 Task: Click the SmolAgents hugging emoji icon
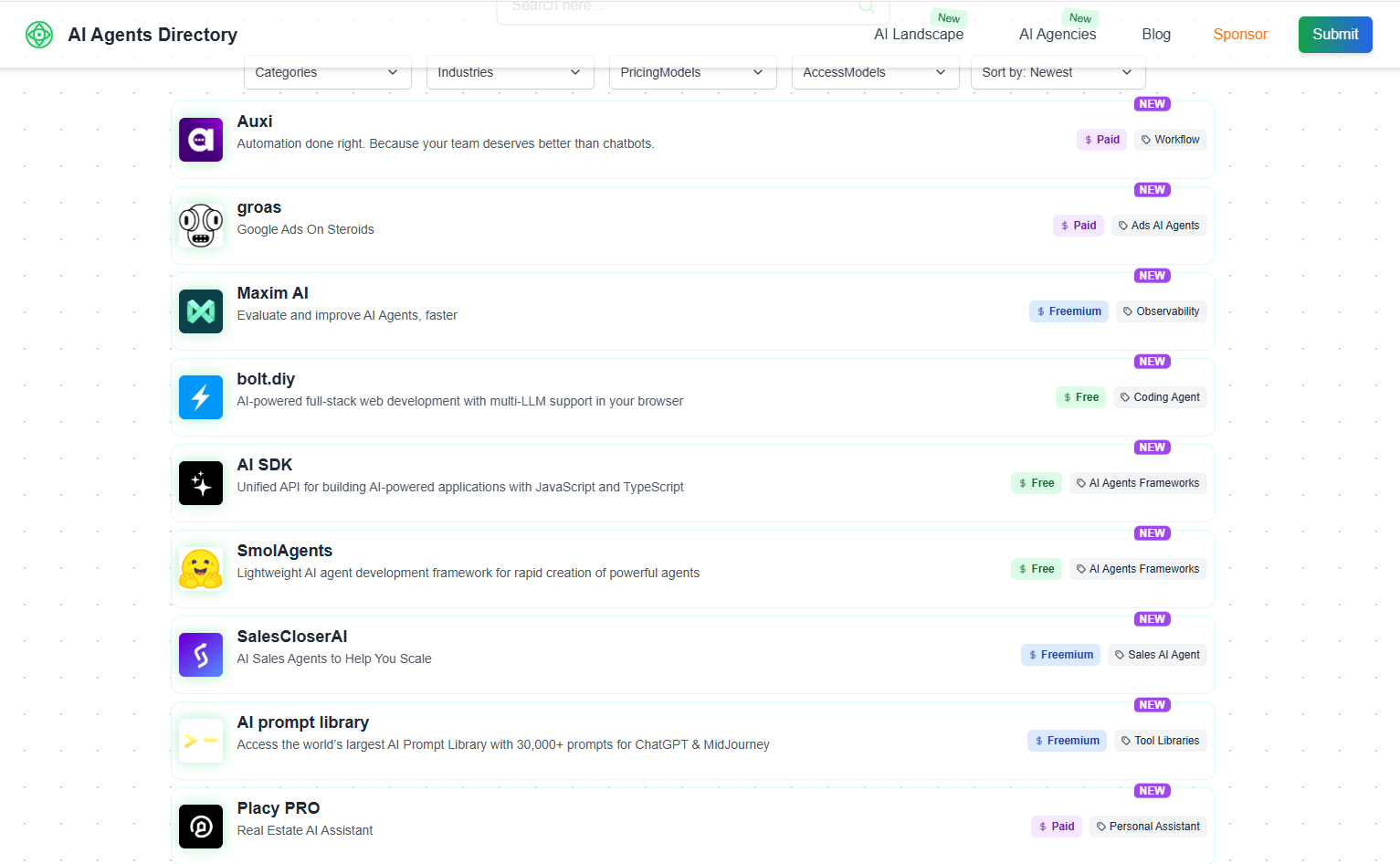click(201, 569)
